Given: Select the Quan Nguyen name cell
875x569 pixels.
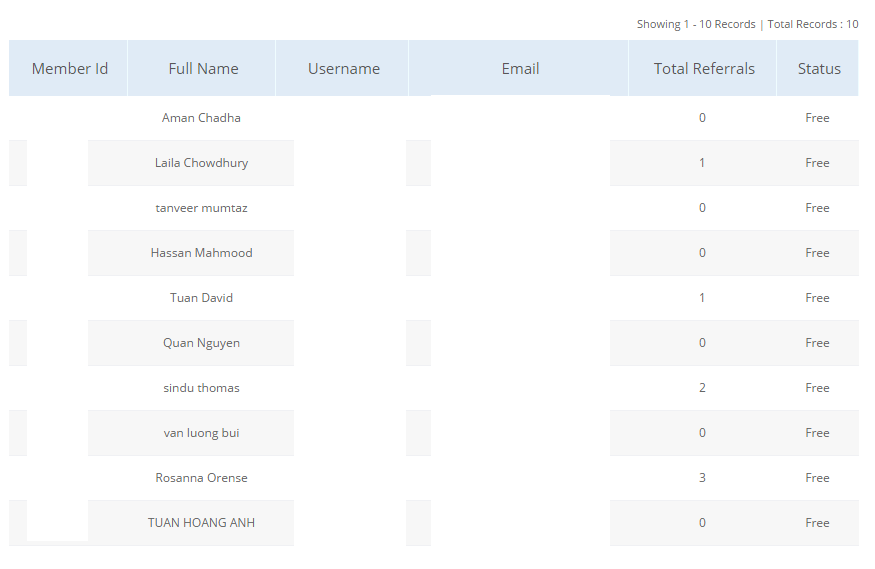Looking at the screenshot, I should click(201, 343).
